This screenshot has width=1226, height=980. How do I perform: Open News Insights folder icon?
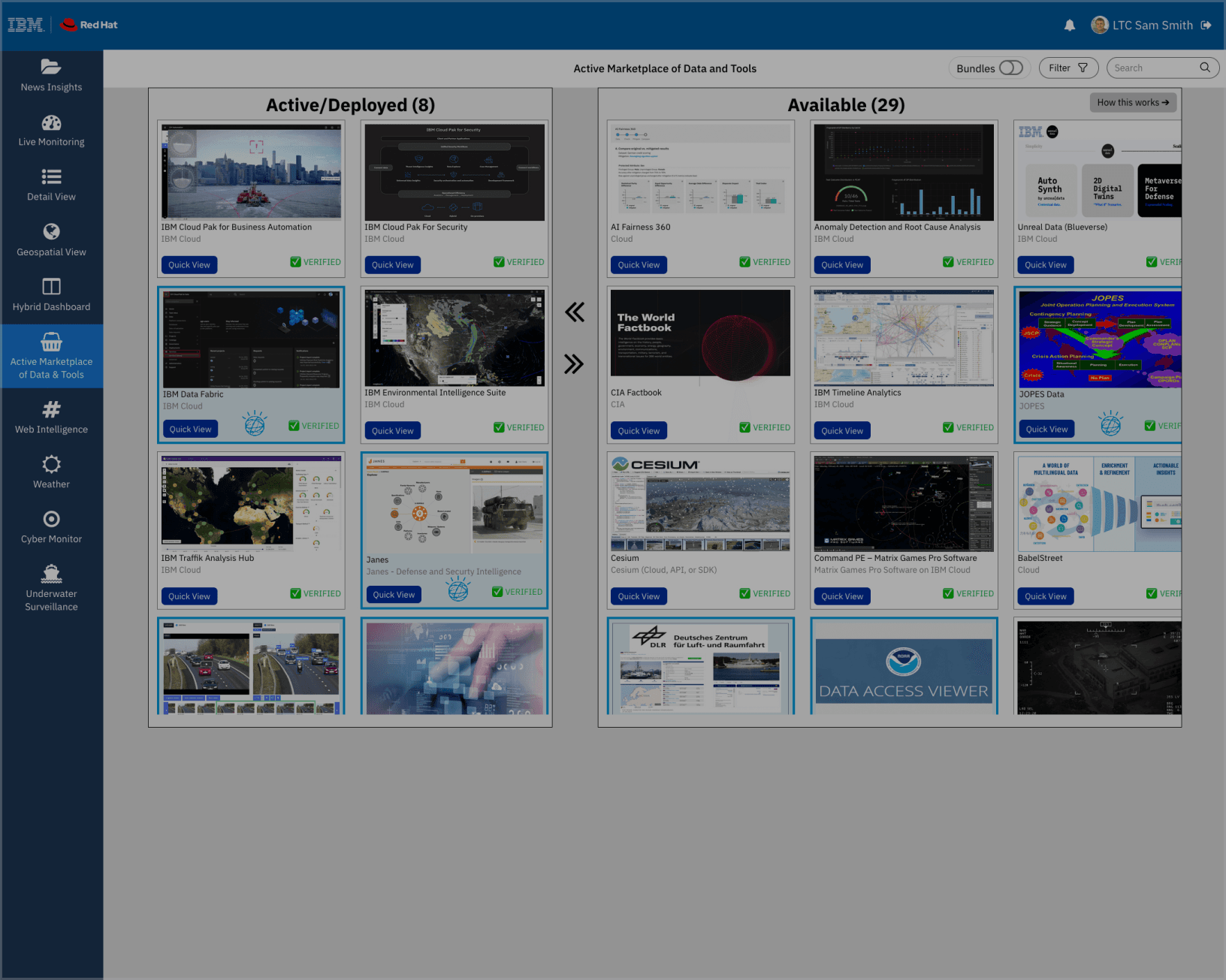(51, 67)
